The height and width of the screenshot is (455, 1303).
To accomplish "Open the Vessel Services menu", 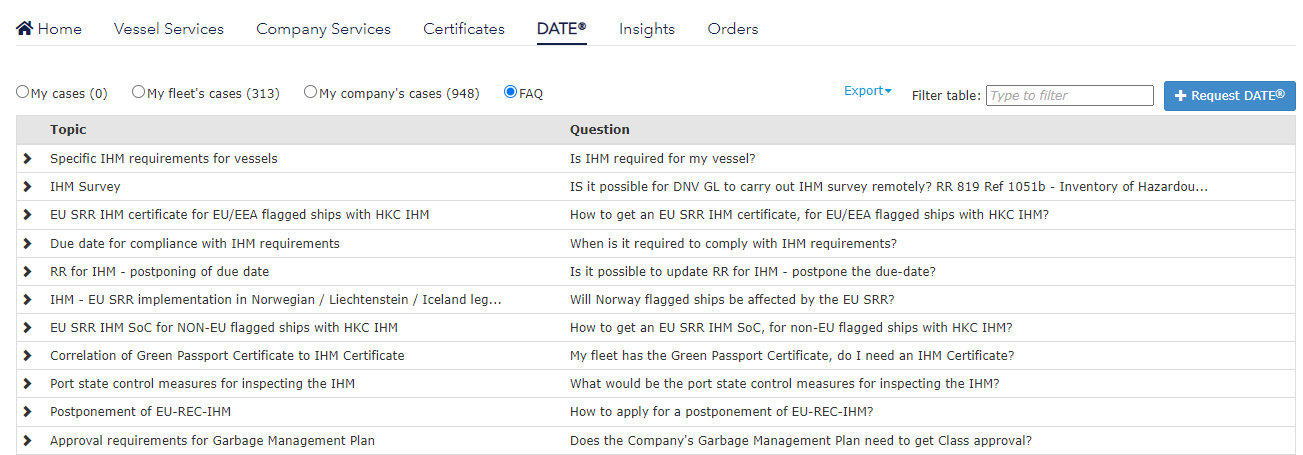I will pyautogui.click(x=169, y=29).
